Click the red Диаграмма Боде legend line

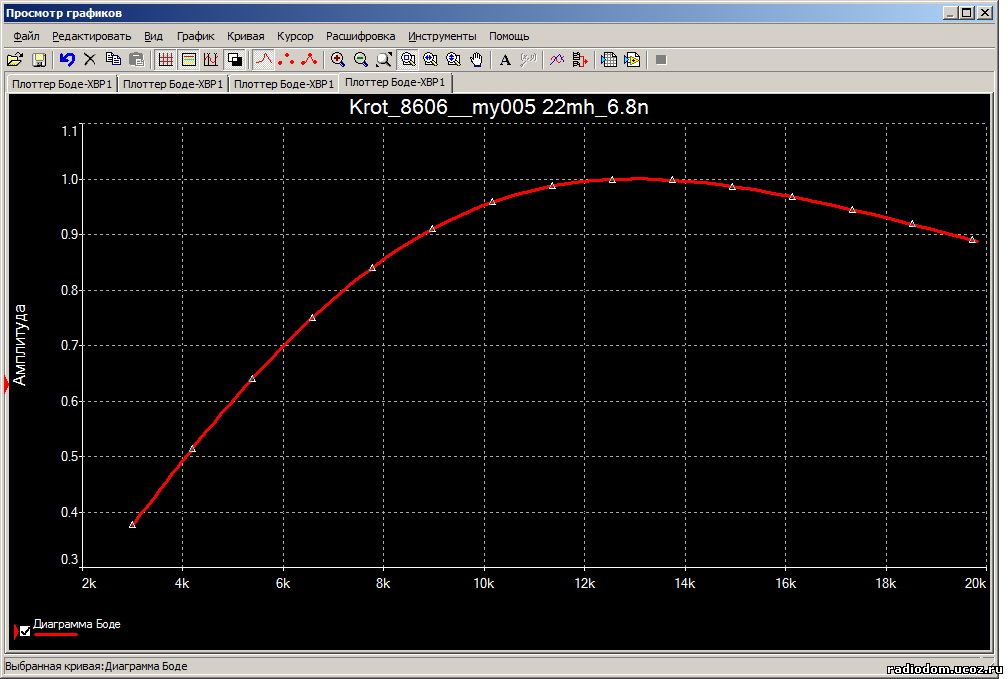[55, 635]
